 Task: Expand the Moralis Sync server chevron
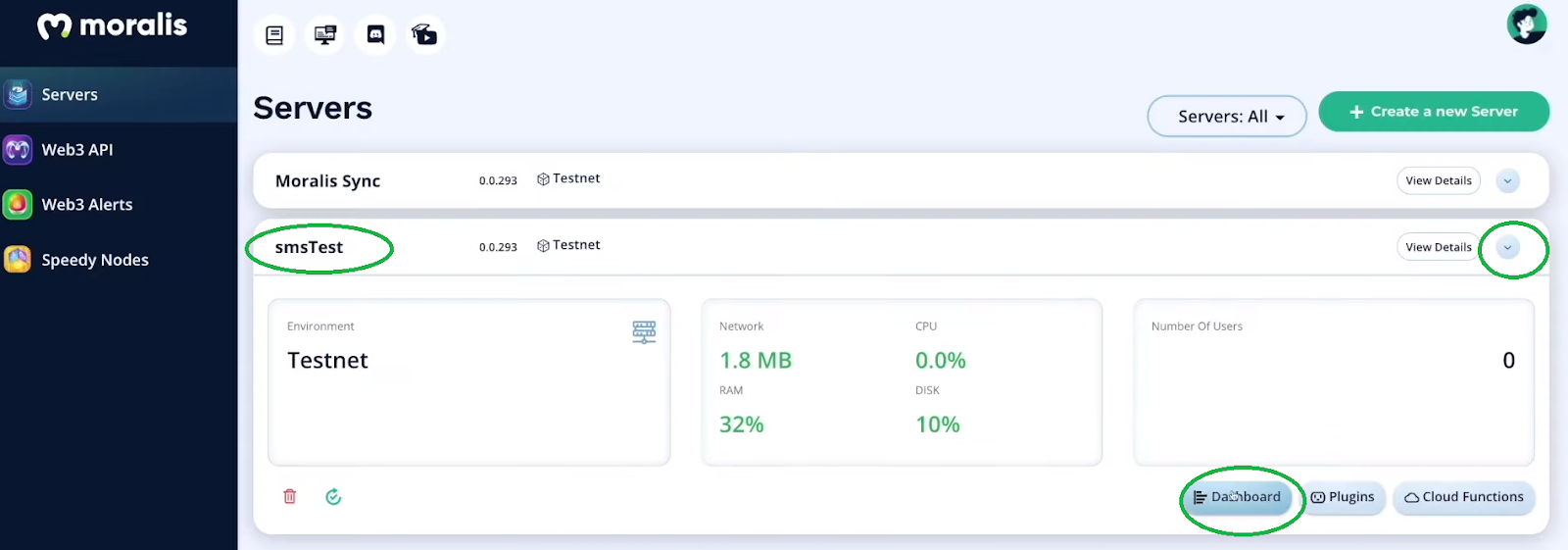tap(1508, 180)
